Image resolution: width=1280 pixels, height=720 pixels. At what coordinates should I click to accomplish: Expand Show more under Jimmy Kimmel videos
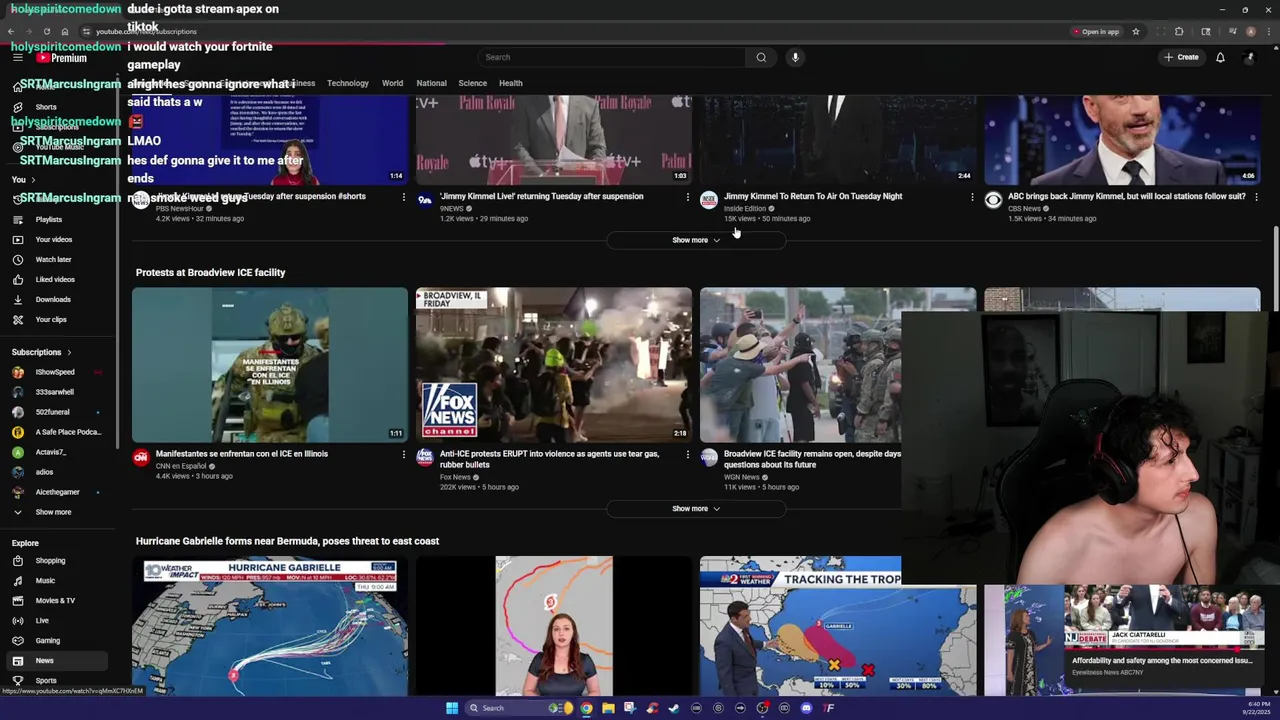[x=696, y=240]
